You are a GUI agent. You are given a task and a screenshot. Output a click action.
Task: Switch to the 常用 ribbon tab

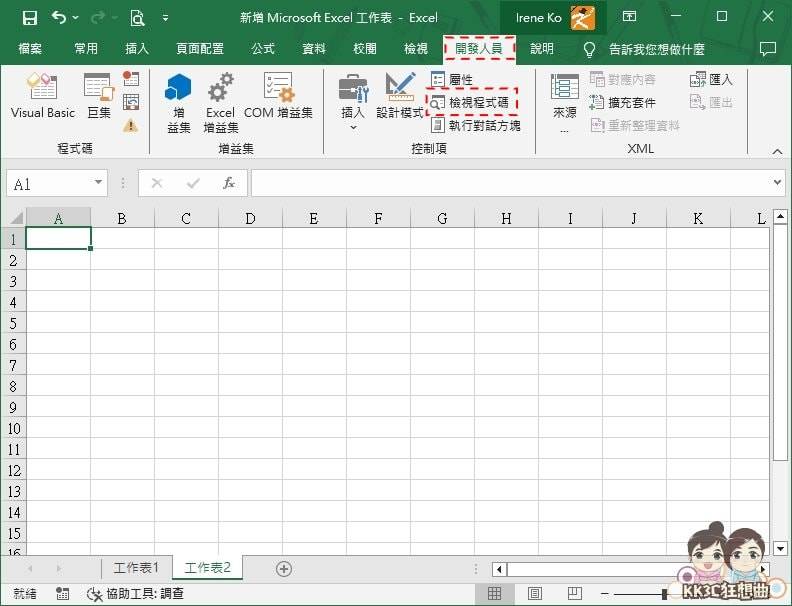point(86,48)
